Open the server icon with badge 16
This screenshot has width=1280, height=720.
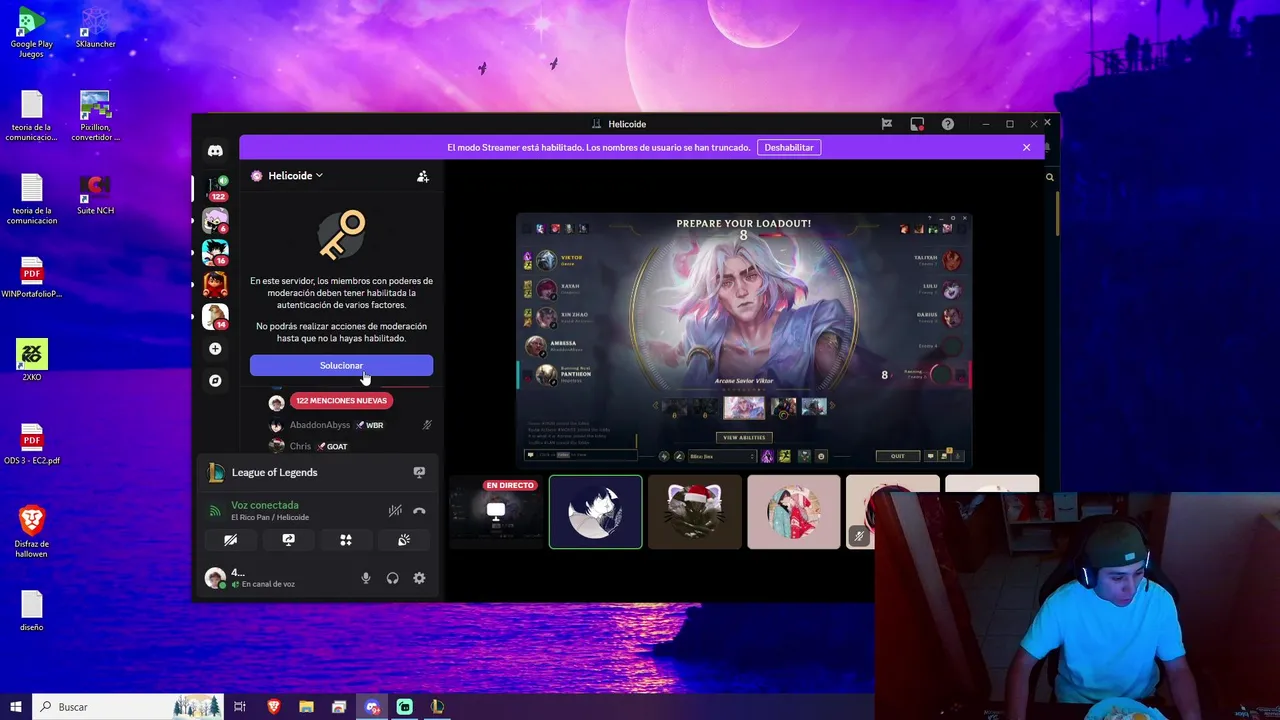215,252
